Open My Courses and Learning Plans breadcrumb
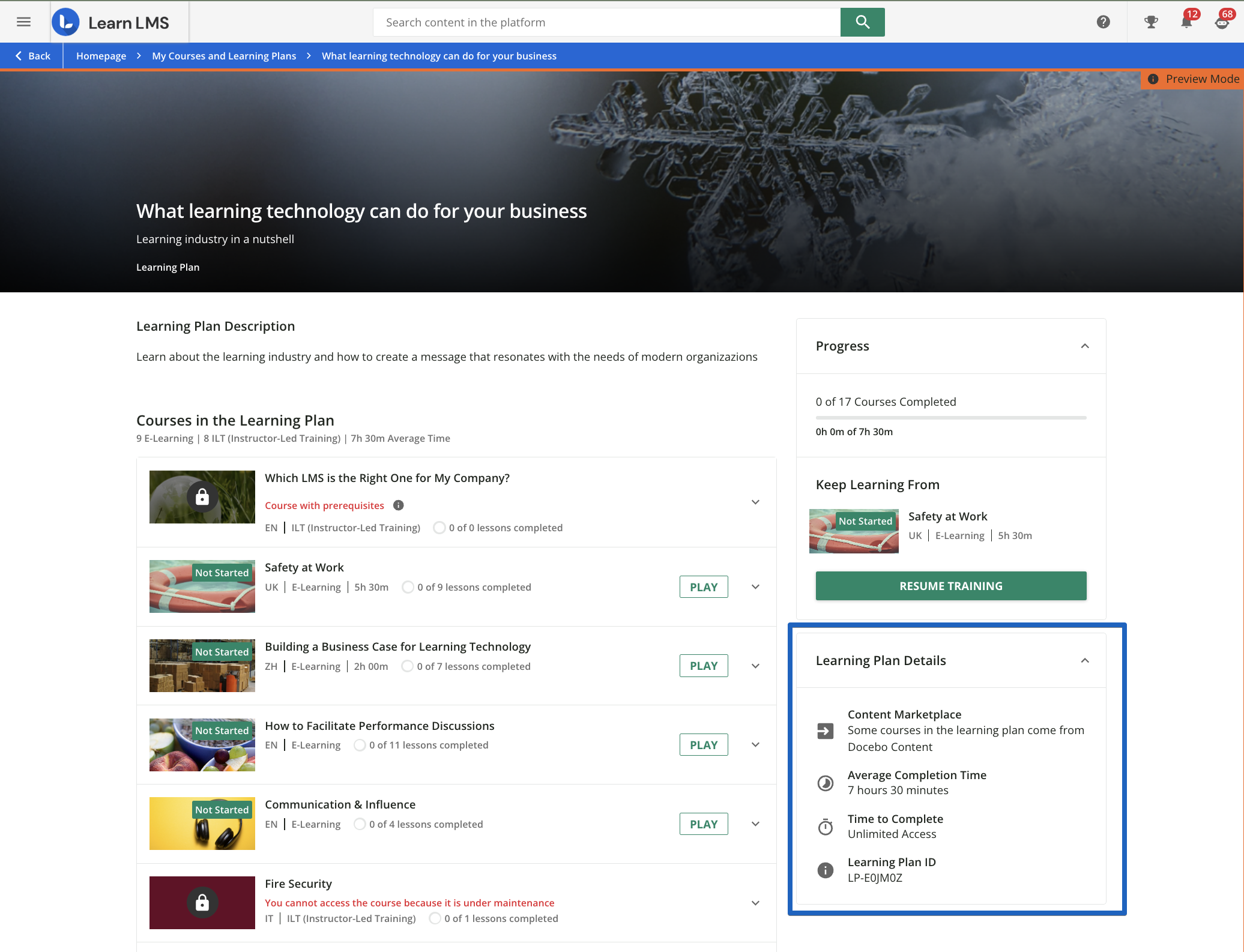 tap(224, 56)
